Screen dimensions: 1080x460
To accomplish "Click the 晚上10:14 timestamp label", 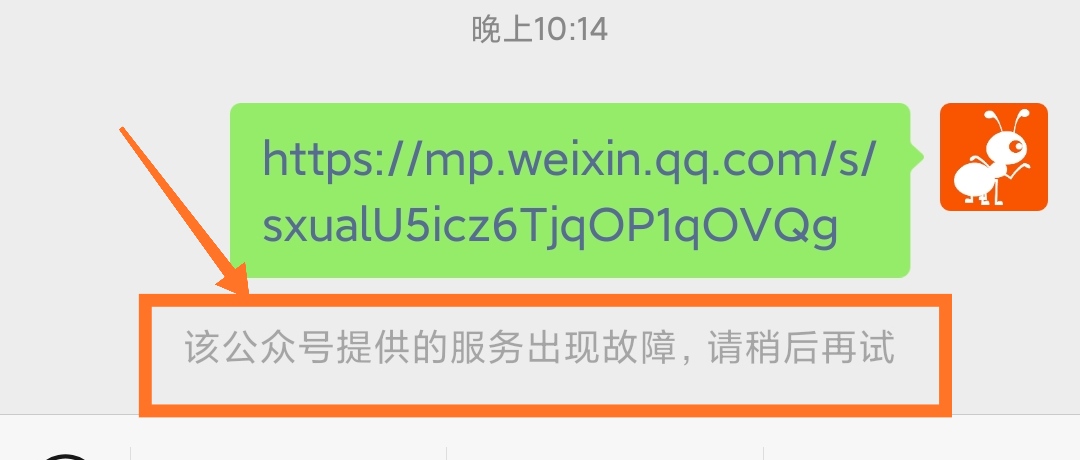I will [x=539, y=30].
